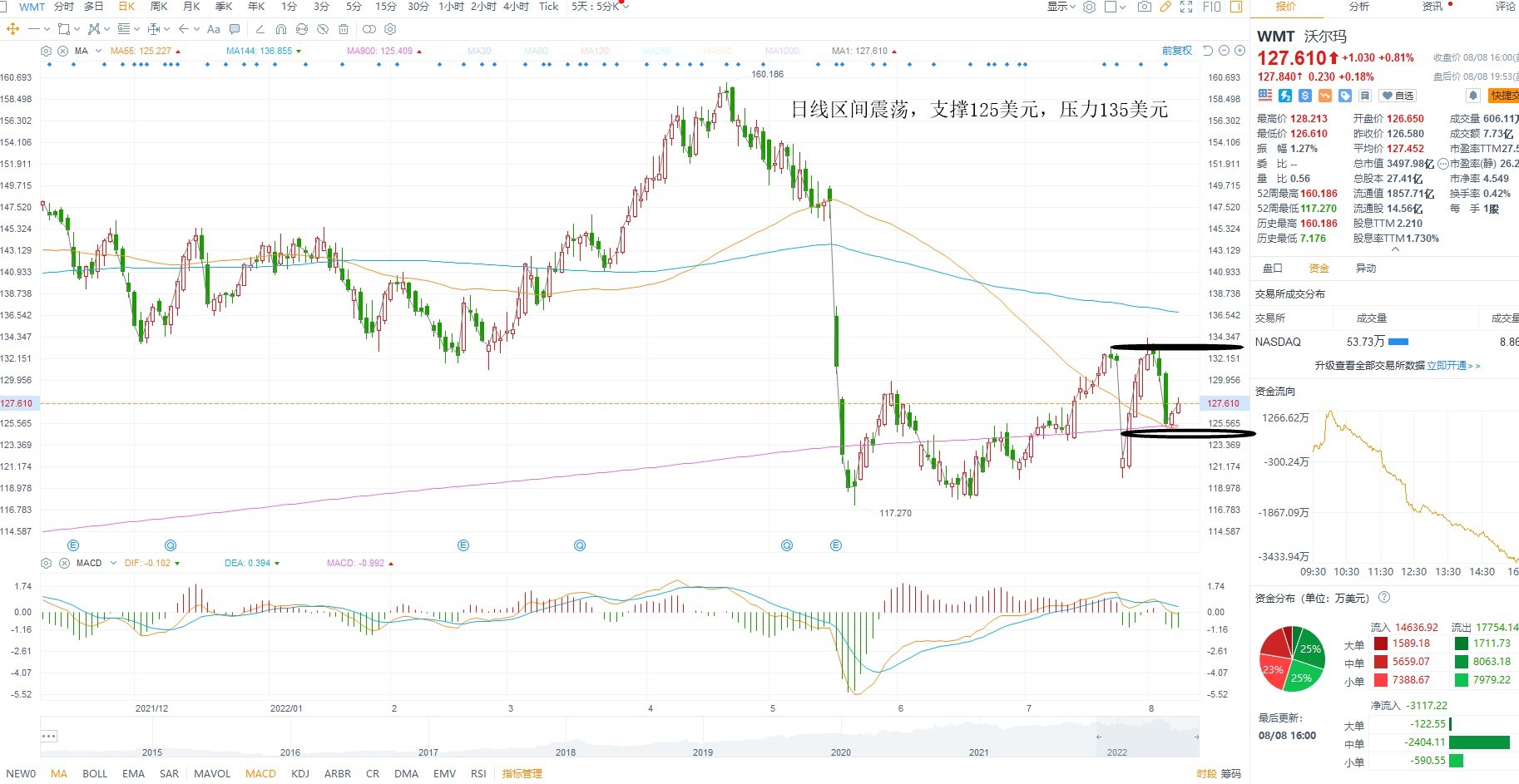Select the RSI indicator
Image resolution: width=1519 pixels, height=784 pixels.
point(478,773)
